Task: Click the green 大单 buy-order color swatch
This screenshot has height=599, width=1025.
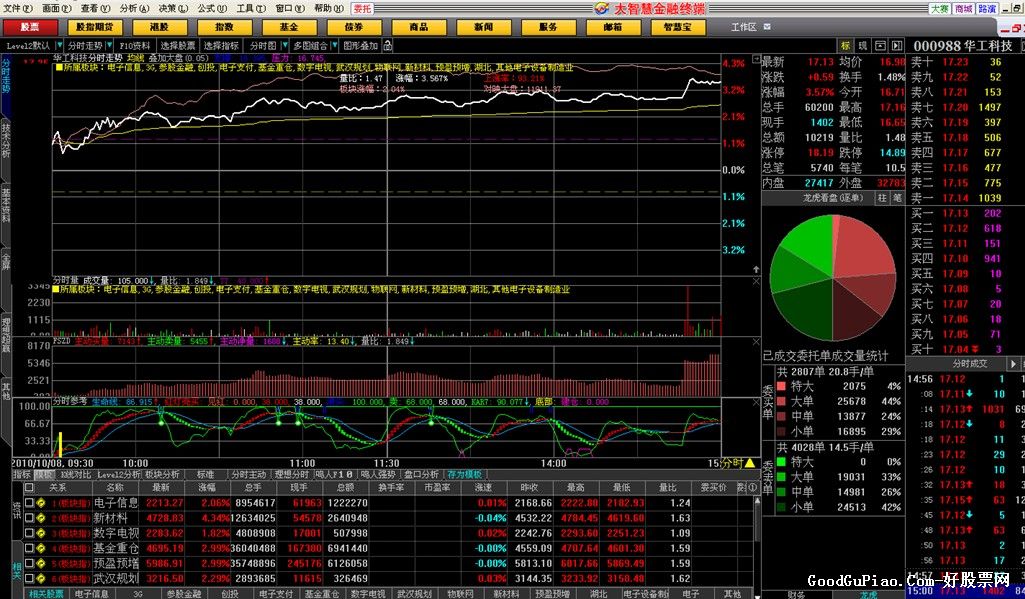Action: 781,477
